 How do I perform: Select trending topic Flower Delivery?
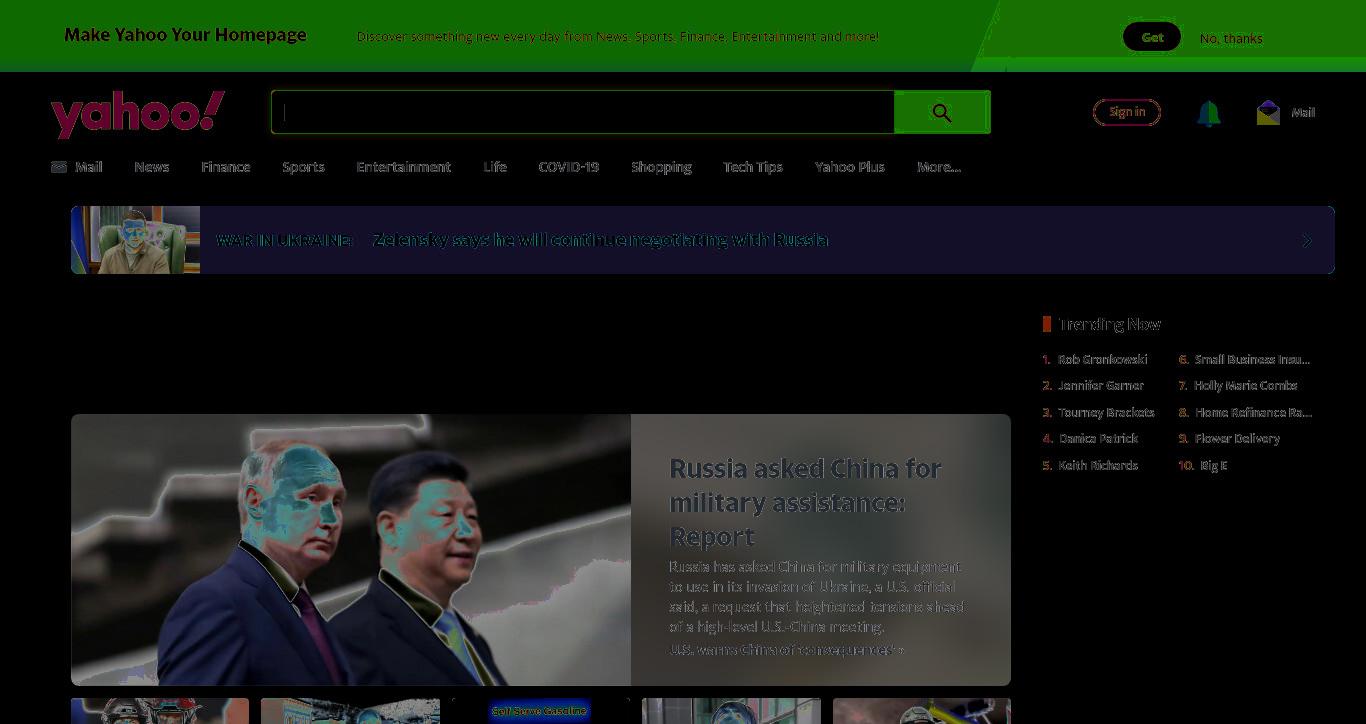[x=1237, y=438]
